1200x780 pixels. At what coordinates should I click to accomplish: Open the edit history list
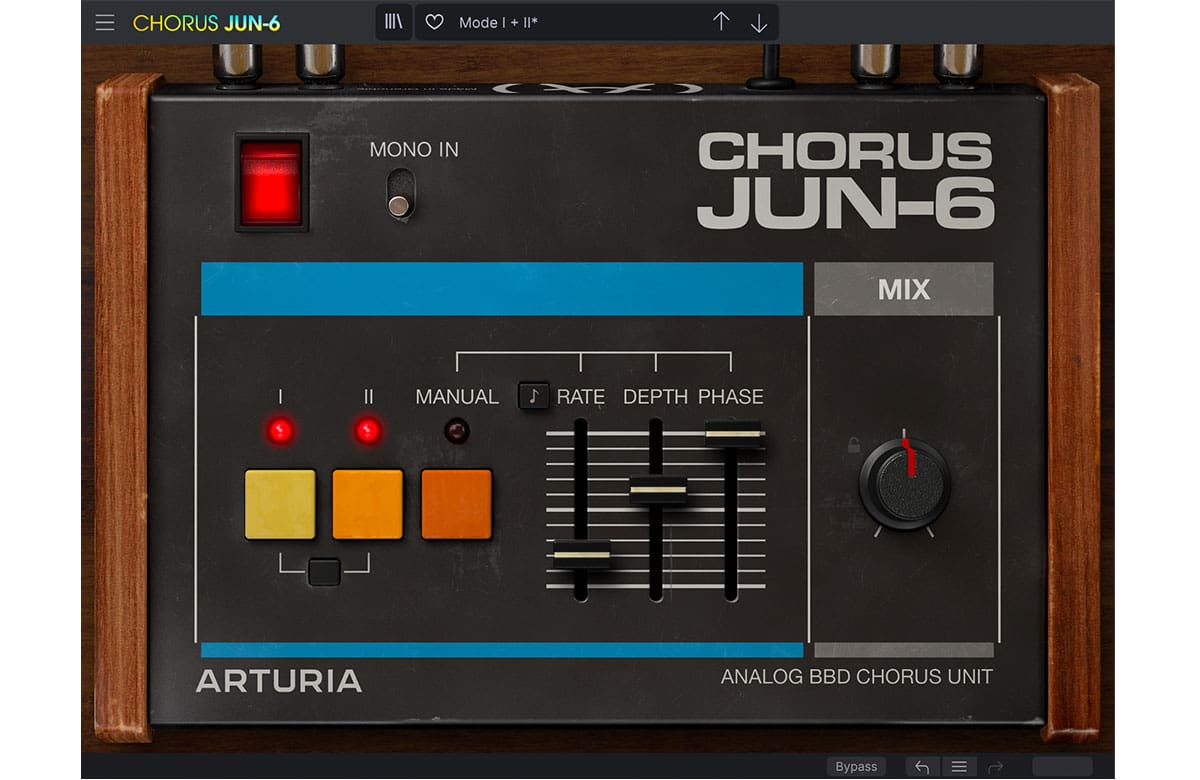(959, 767)
